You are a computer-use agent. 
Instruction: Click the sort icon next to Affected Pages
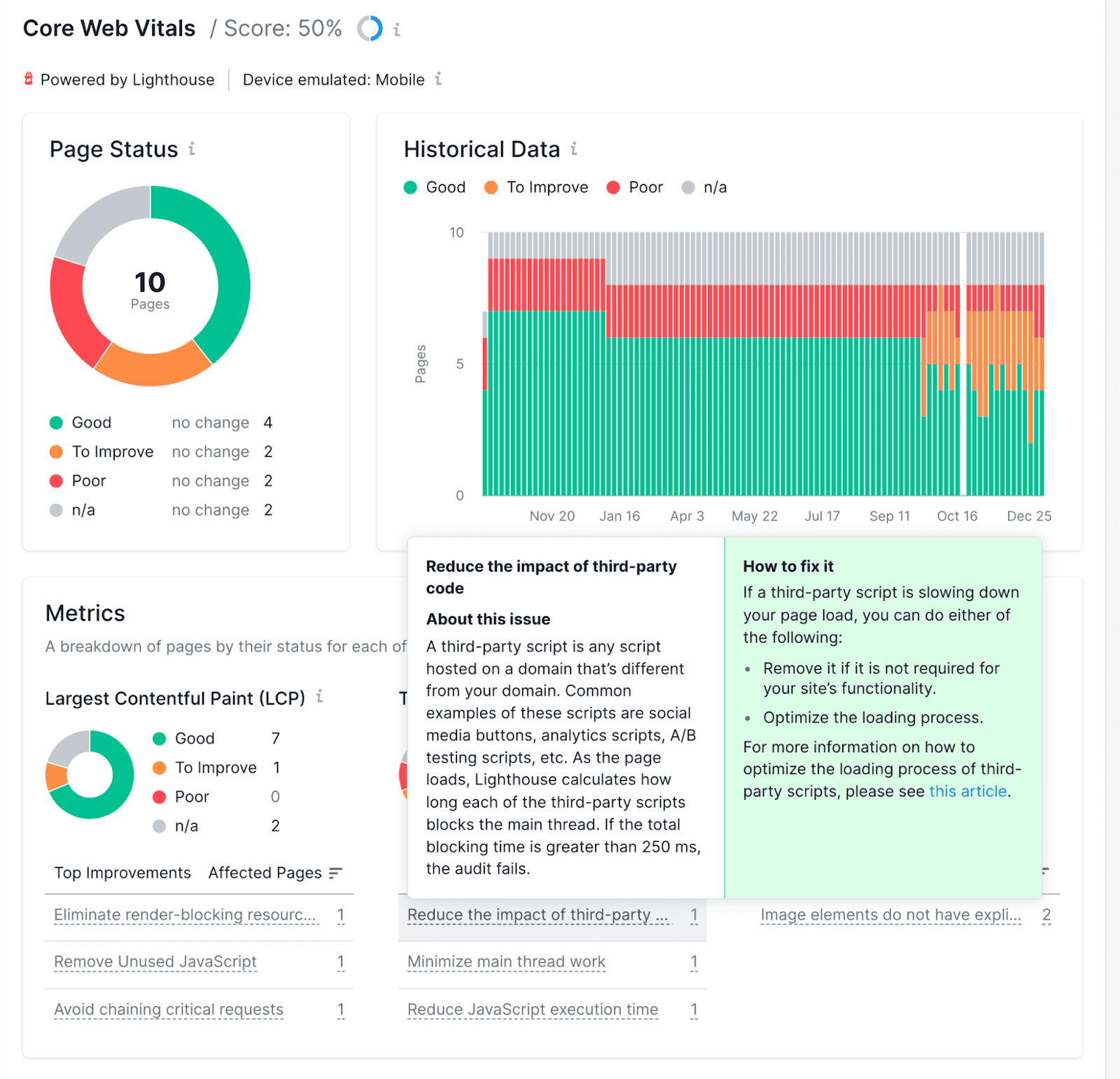(x=336, y=873)
